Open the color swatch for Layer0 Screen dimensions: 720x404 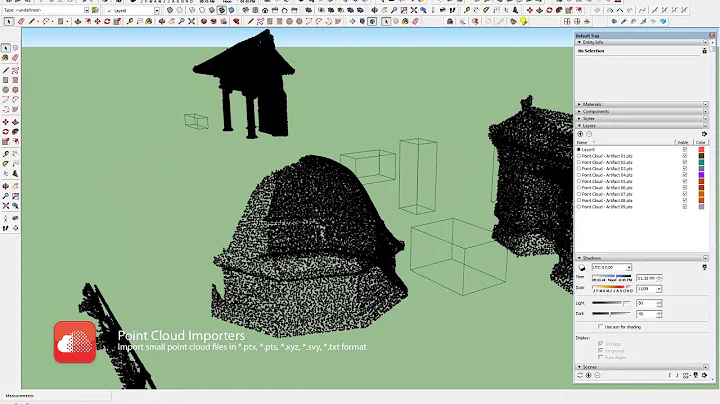[701, 150]
